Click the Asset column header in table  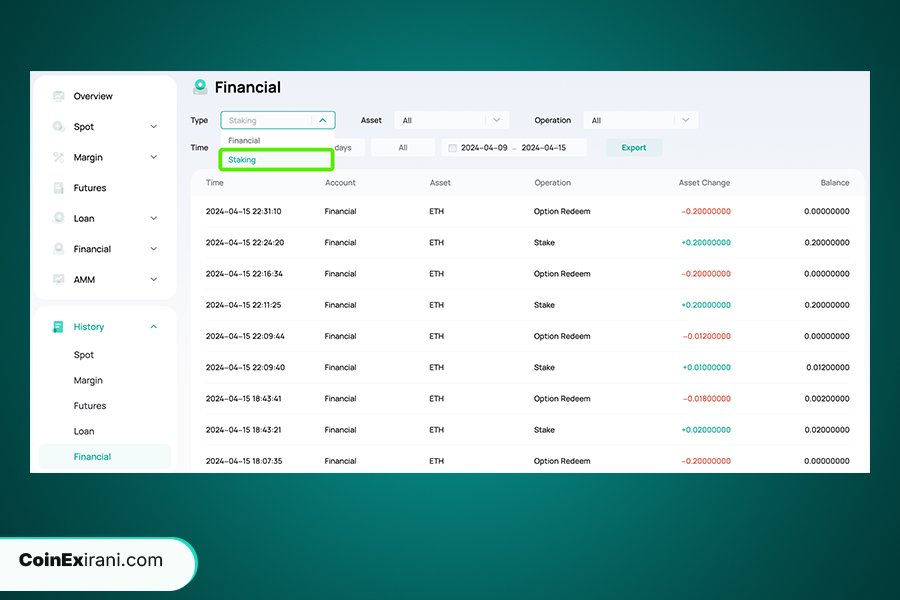(440, 183)
